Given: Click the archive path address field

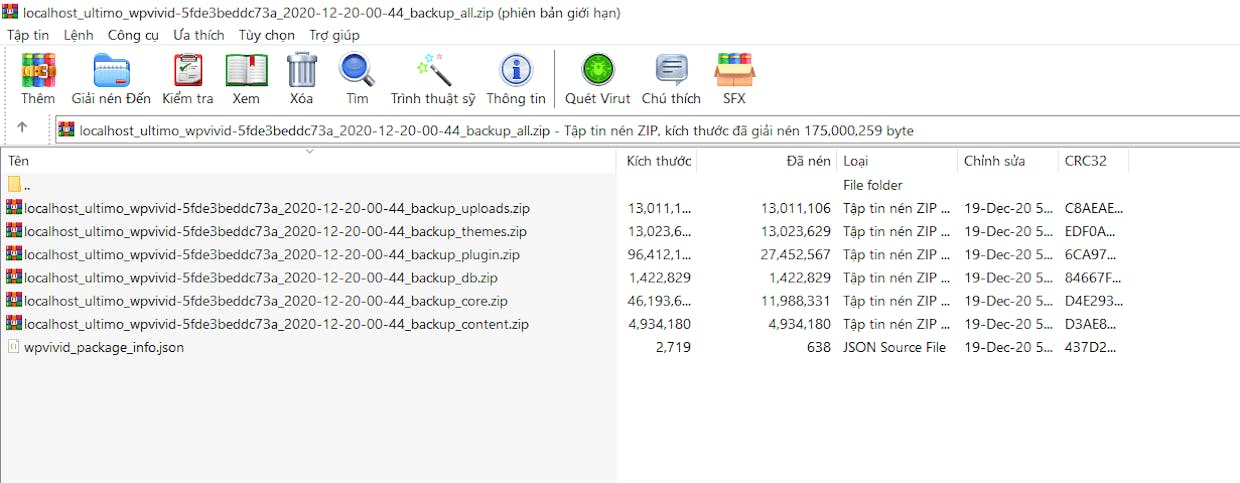Looking at the screenshot, I should coord(646,130).
